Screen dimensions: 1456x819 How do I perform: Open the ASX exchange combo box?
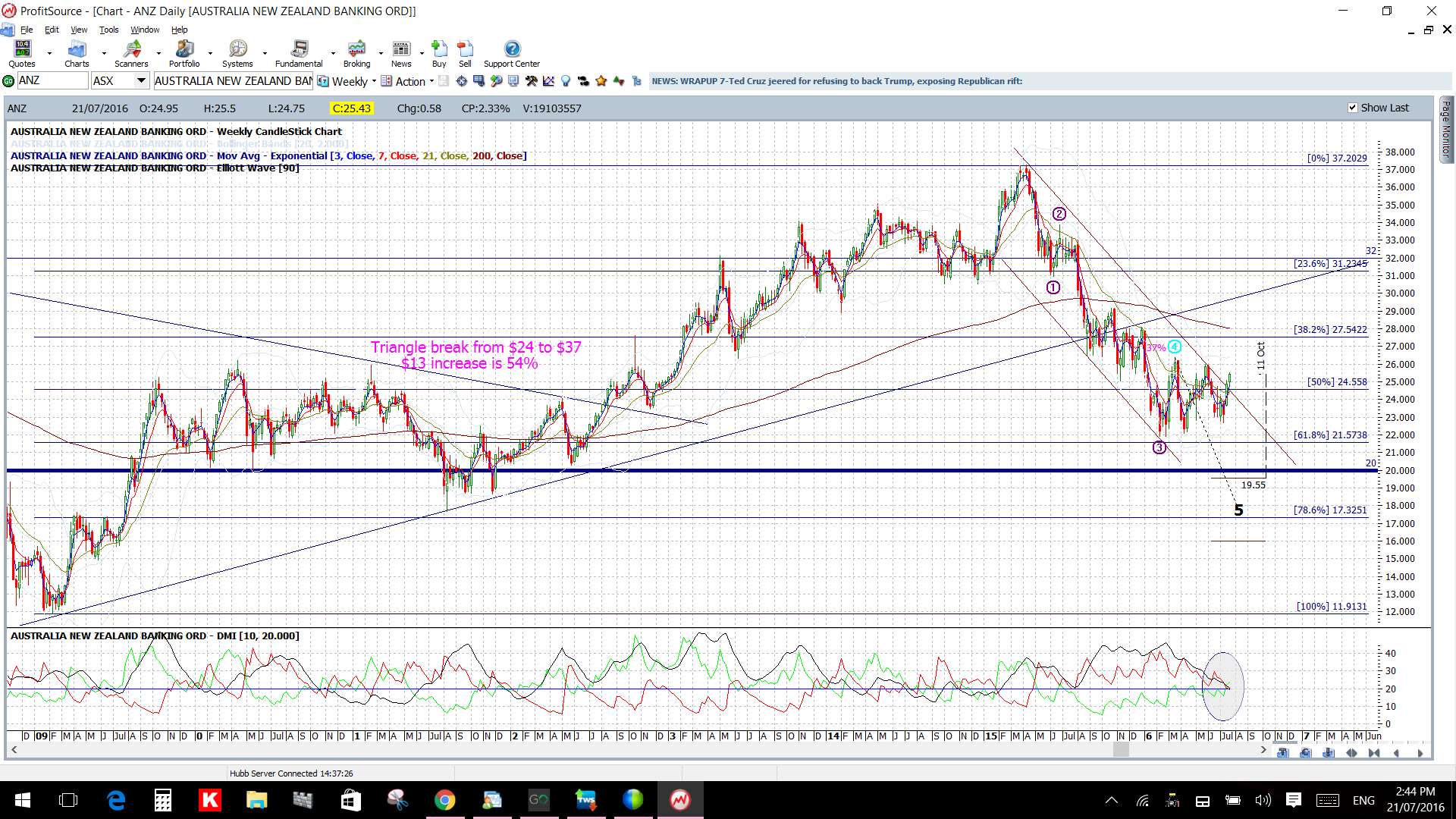point(120,80)
